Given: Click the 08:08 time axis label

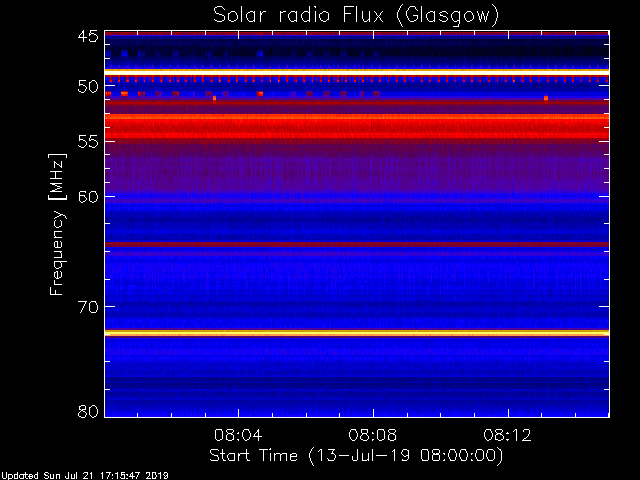Looking at the screenshot, I should [x=372, y=435].
